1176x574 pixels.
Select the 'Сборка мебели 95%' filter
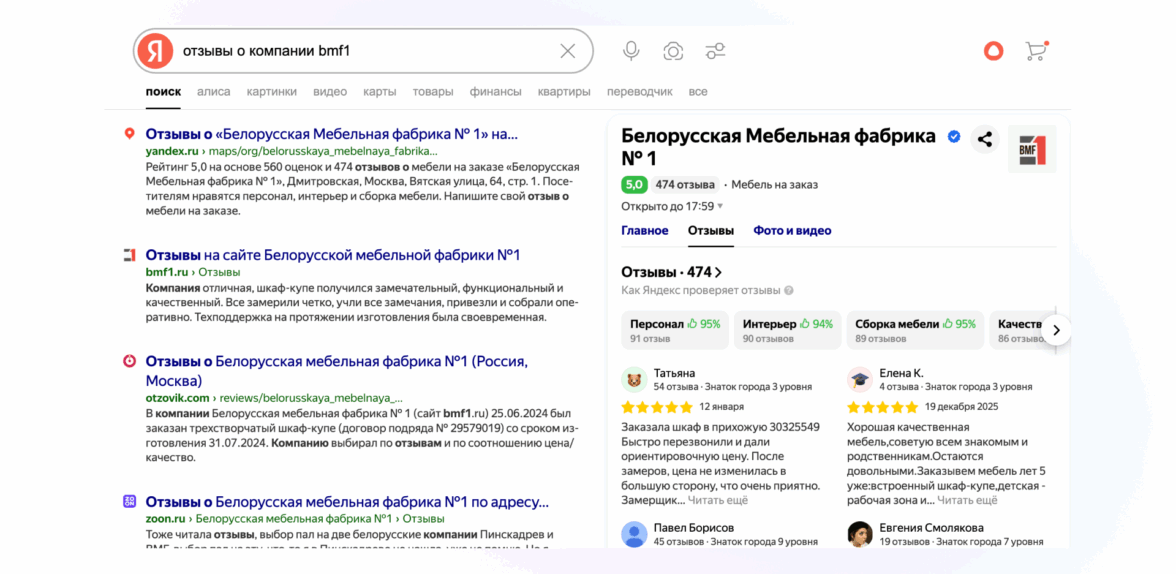tap(914, 330)
